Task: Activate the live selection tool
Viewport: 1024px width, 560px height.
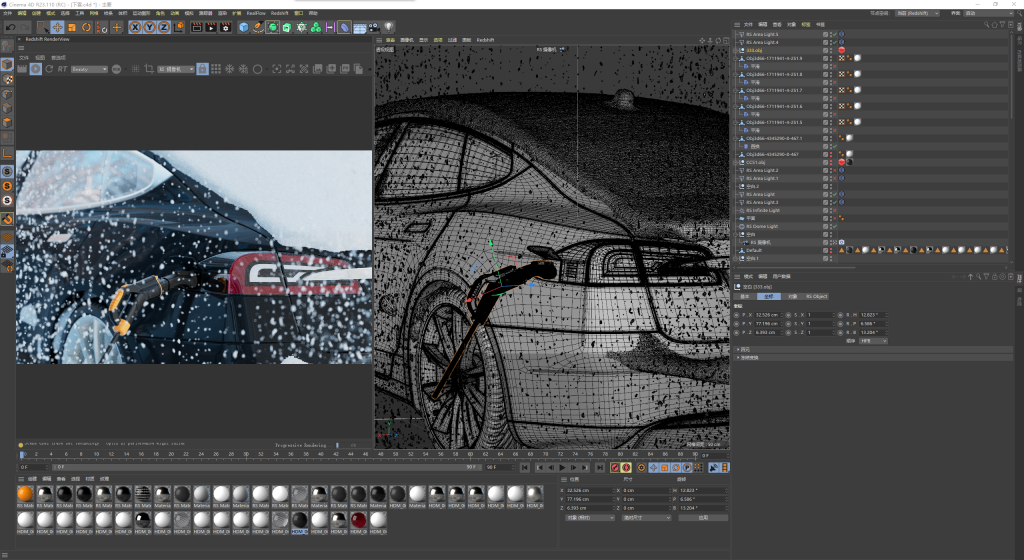Action: pyautogui.click(x=42, y=27)
